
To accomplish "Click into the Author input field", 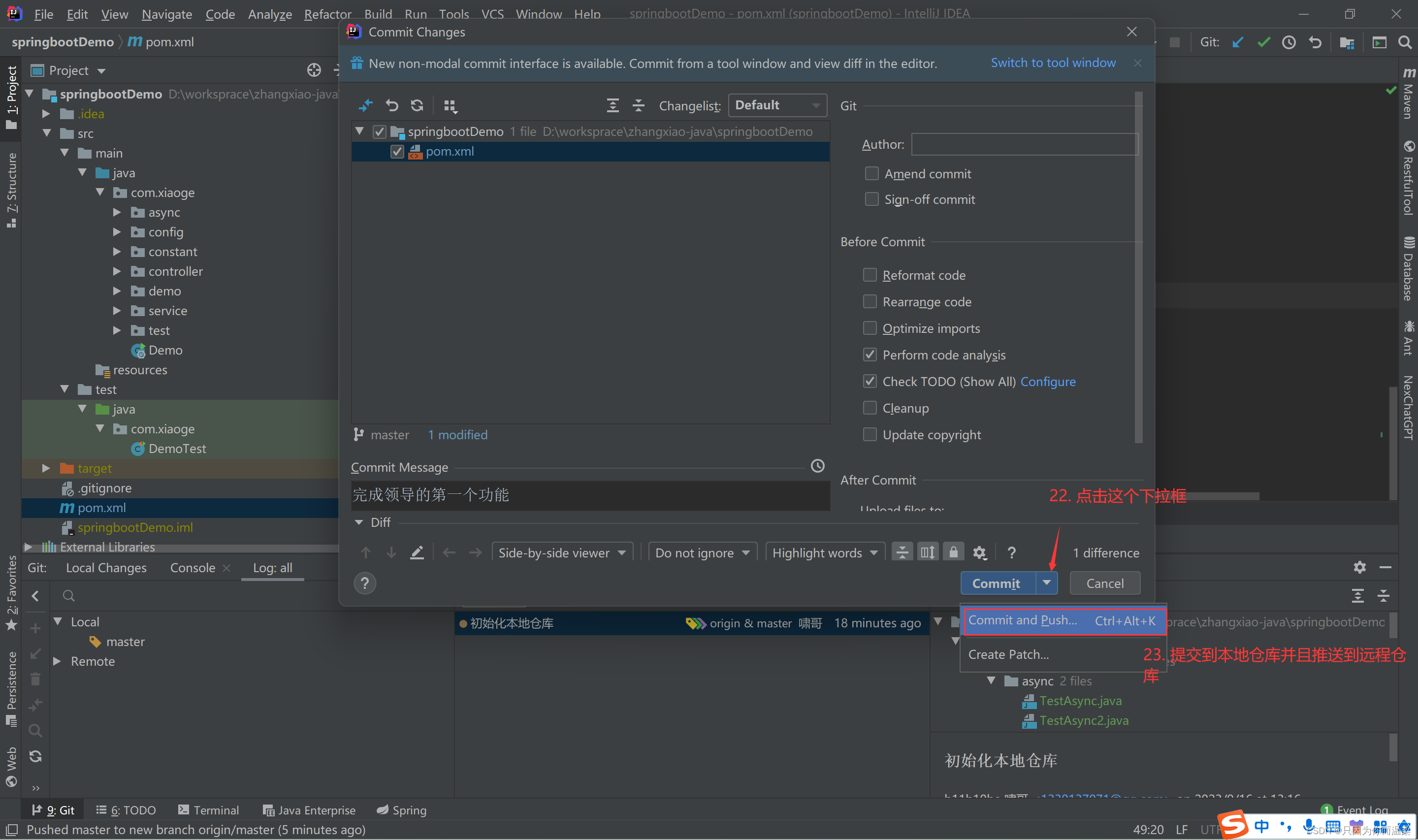I will [x=1024, y=144].
